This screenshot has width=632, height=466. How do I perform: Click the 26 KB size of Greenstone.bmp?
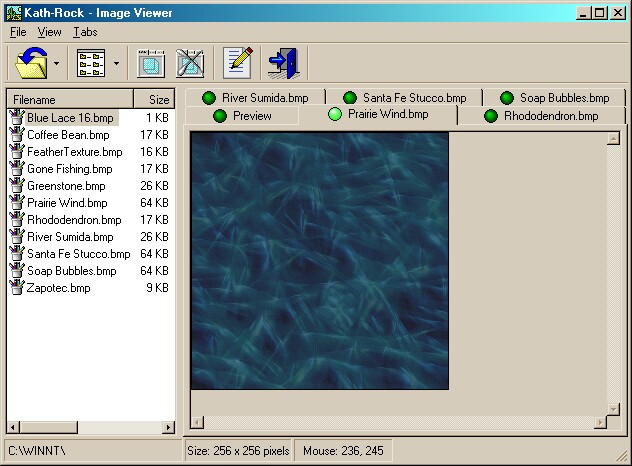(x=154, y=185)
